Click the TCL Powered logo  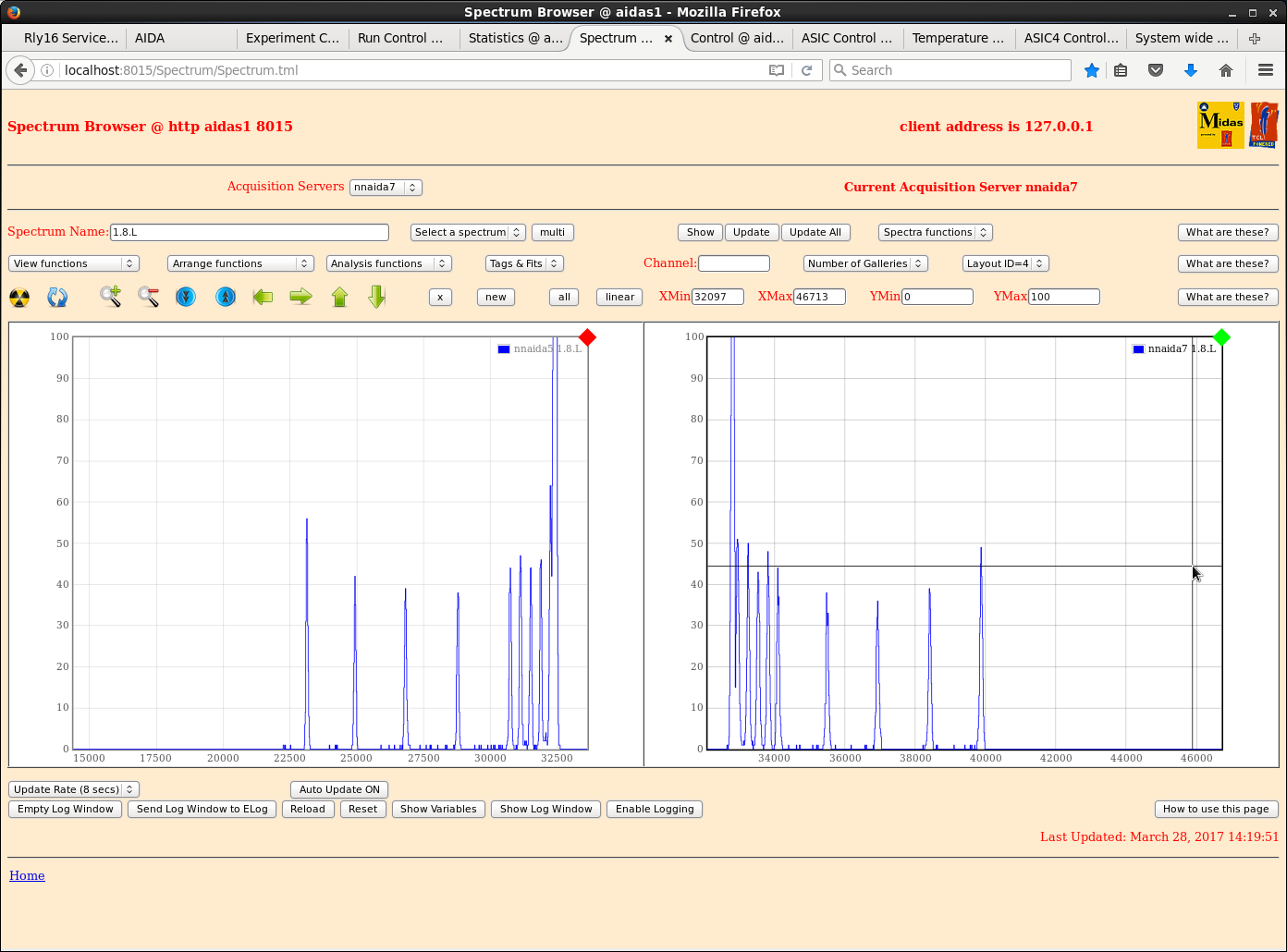coord(1264,125)
